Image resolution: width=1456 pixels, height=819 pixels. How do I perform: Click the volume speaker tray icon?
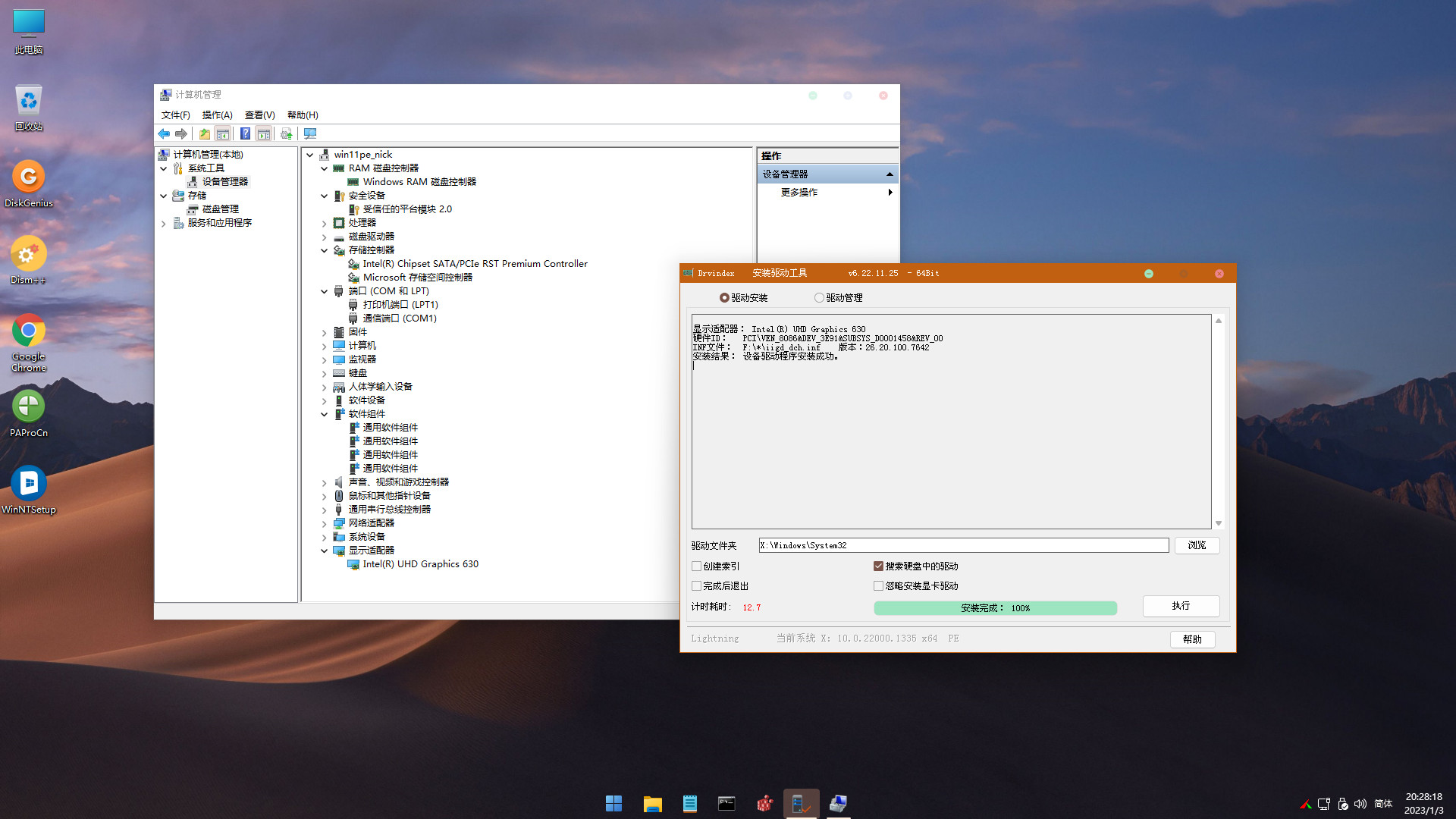1360,804
